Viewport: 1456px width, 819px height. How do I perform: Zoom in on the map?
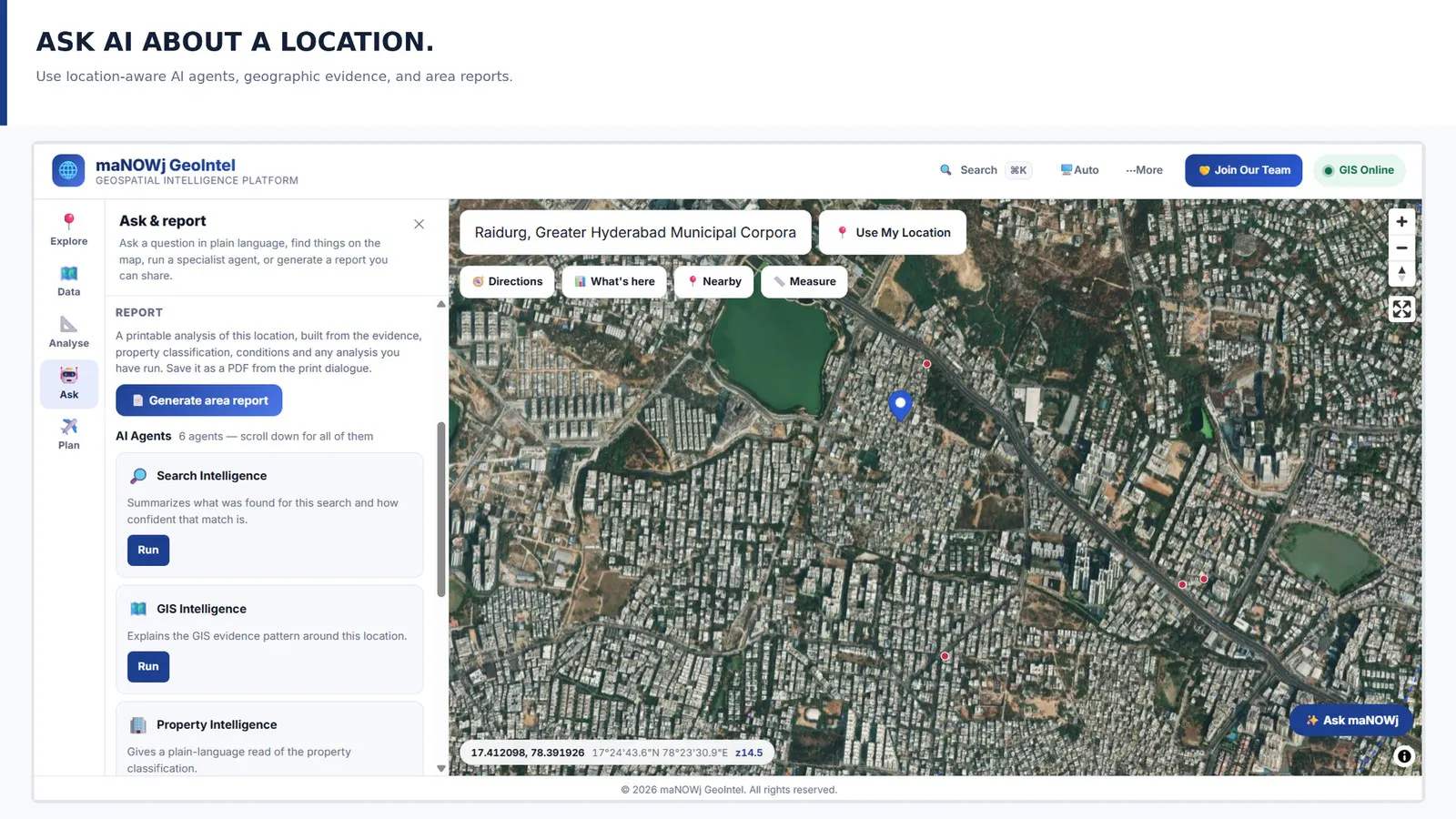tap(1401, 221)
